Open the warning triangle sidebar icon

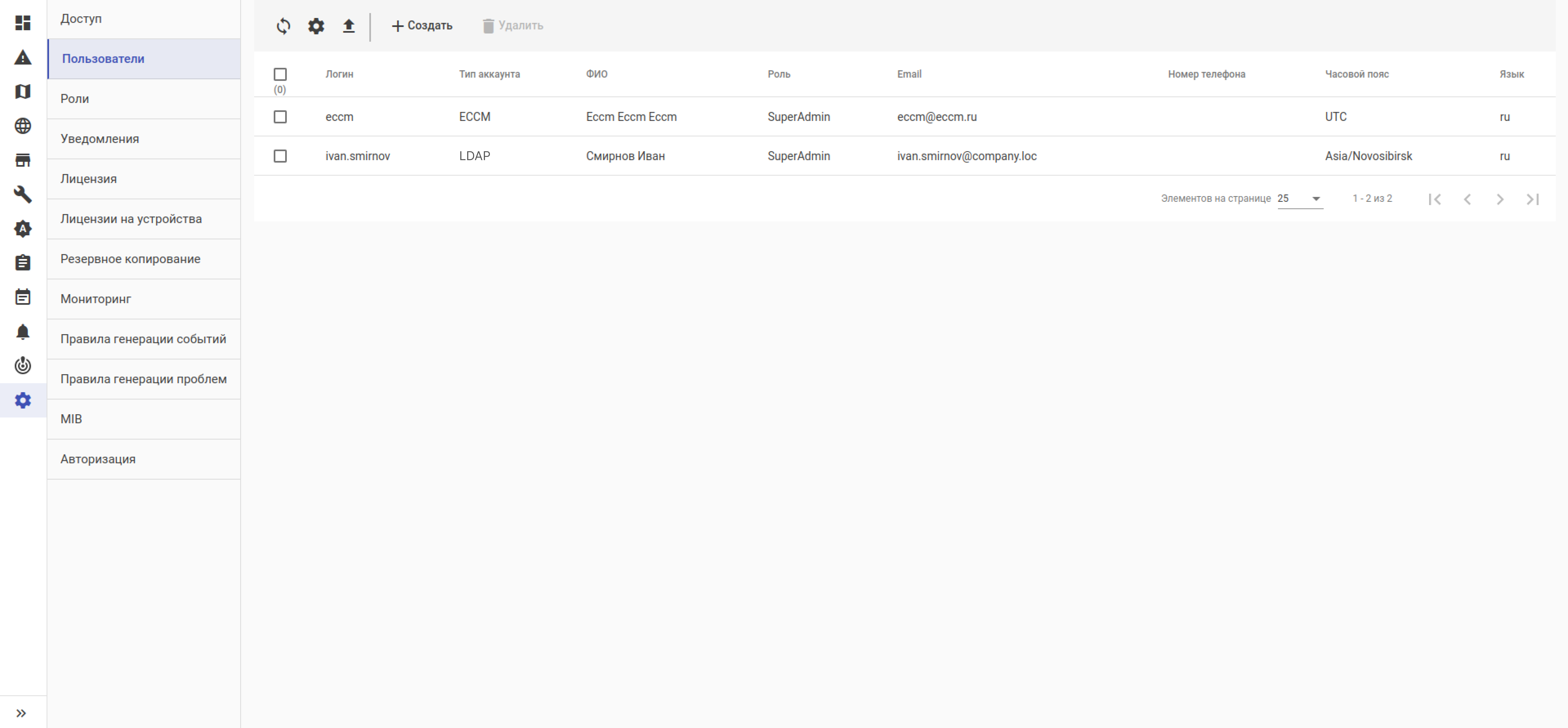[x=22, y=57]
